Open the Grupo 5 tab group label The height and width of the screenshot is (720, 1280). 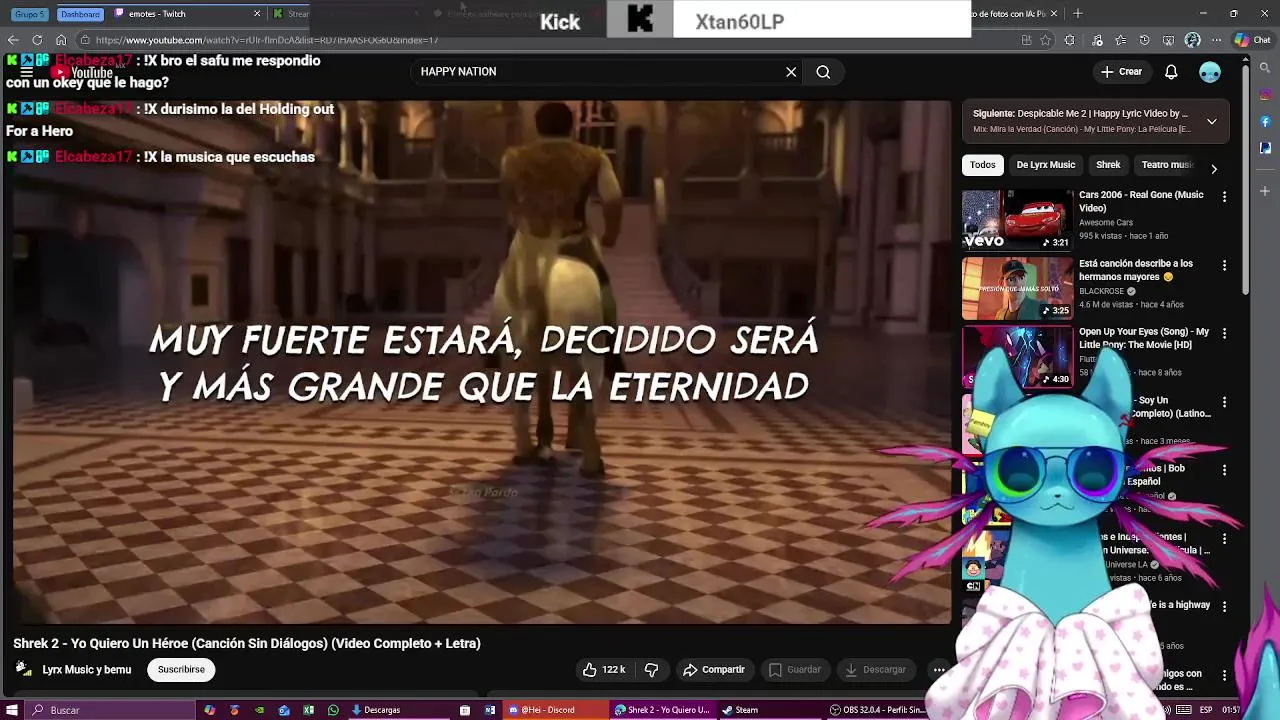coord(30,14)
